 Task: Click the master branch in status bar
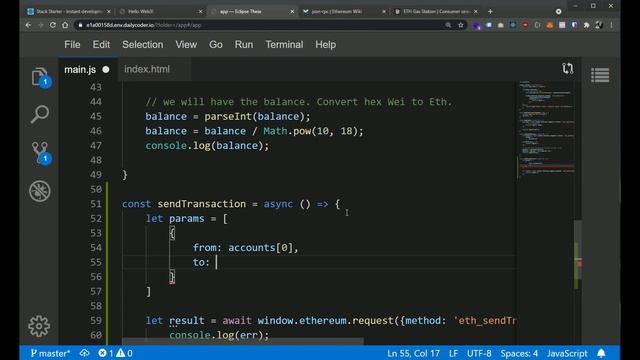(x=50, y=353)
